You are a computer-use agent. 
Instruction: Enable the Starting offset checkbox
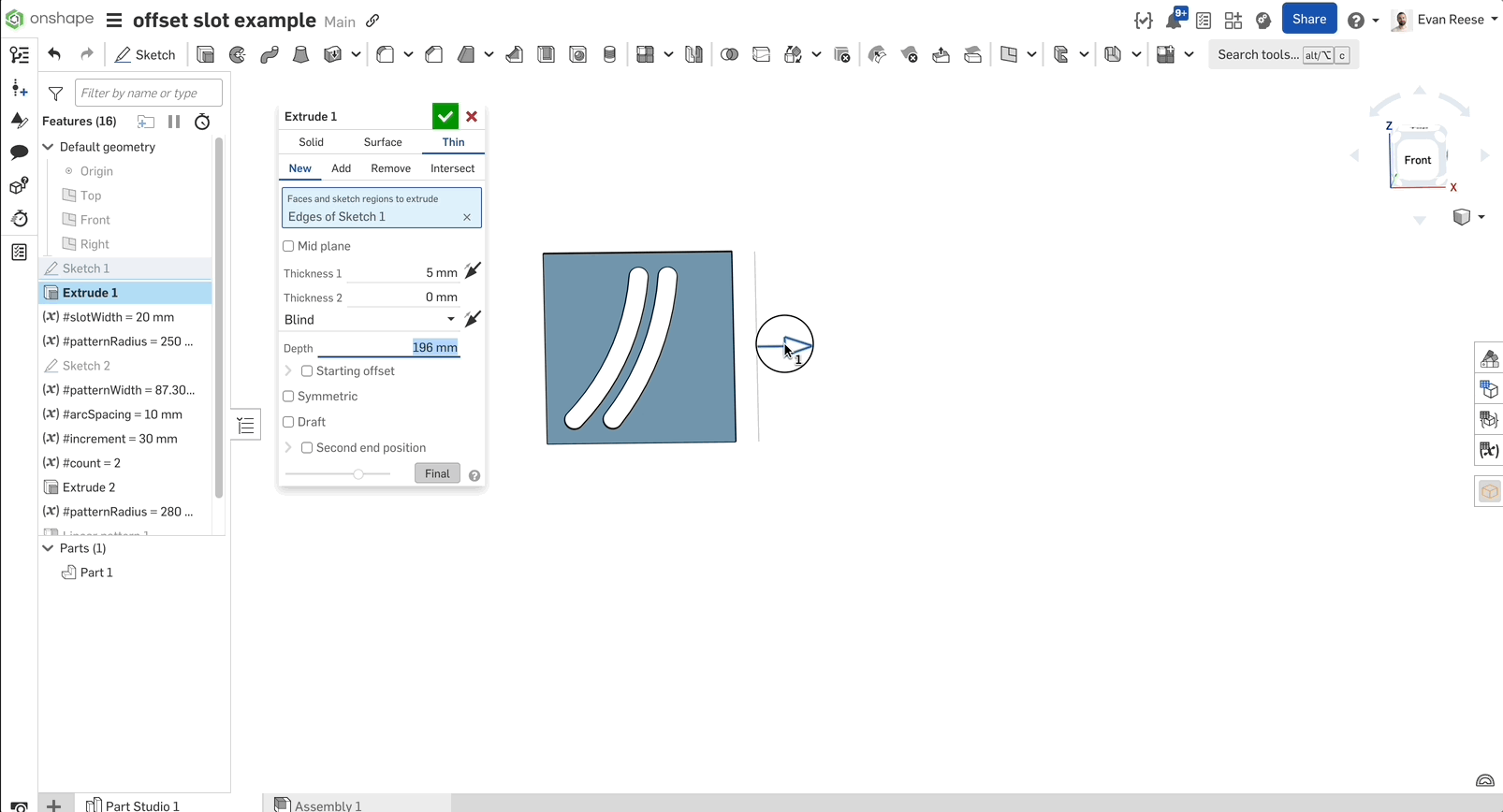point(307,371)
